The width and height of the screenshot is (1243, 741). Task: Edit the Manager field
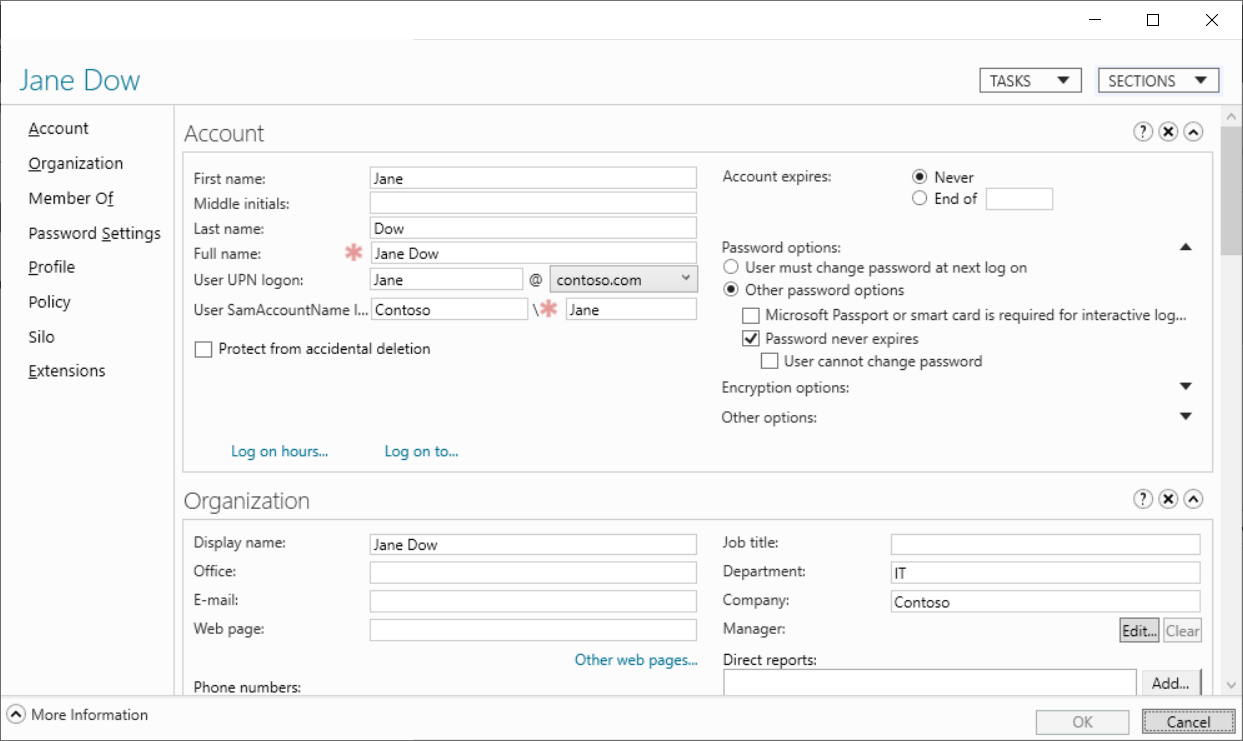pyautogui.click(x=1138, y=630)
